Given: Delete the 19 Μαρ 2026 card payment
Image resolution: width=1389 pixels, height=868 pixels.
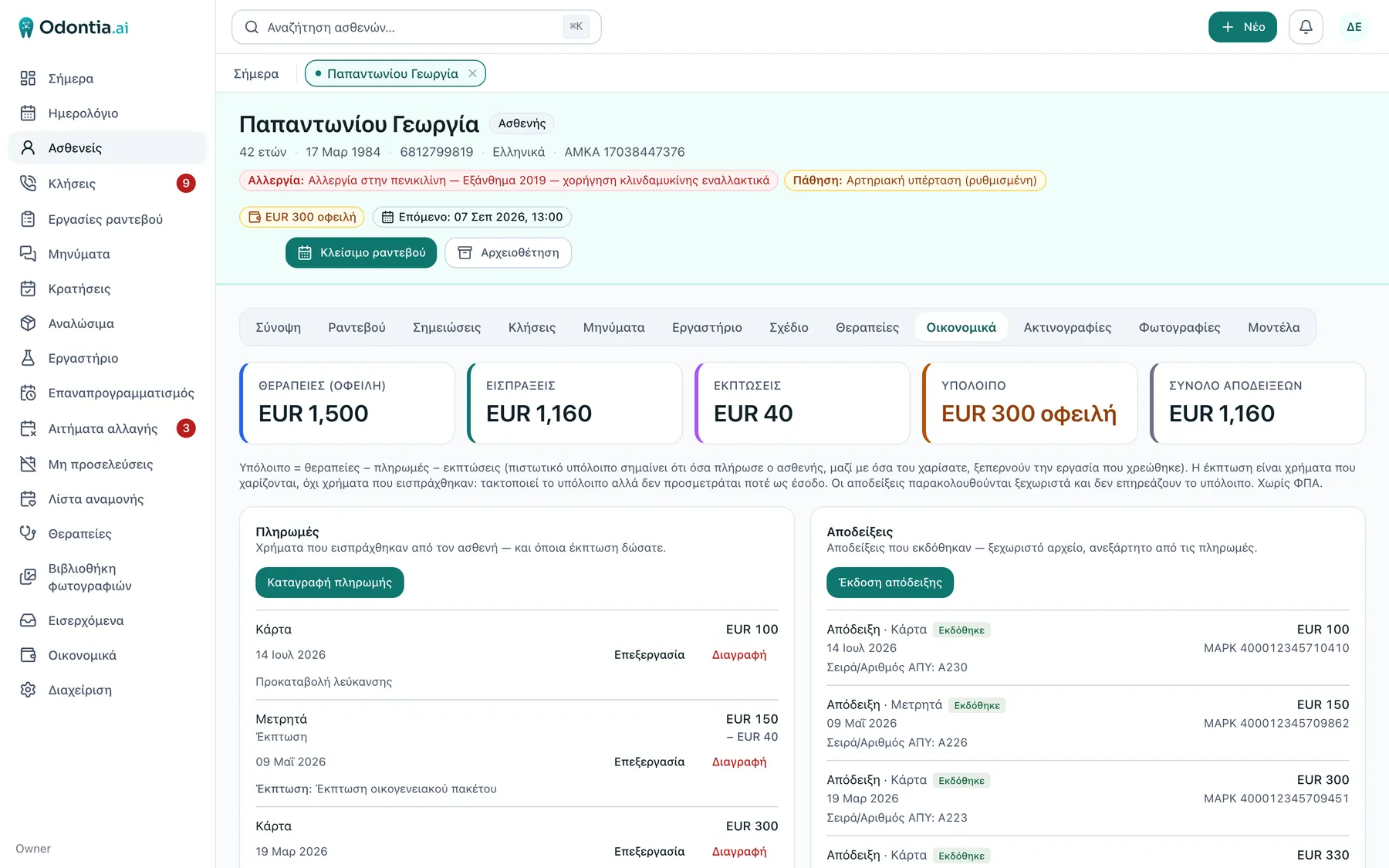Looking at the screenshot, I should click(739, 851).
